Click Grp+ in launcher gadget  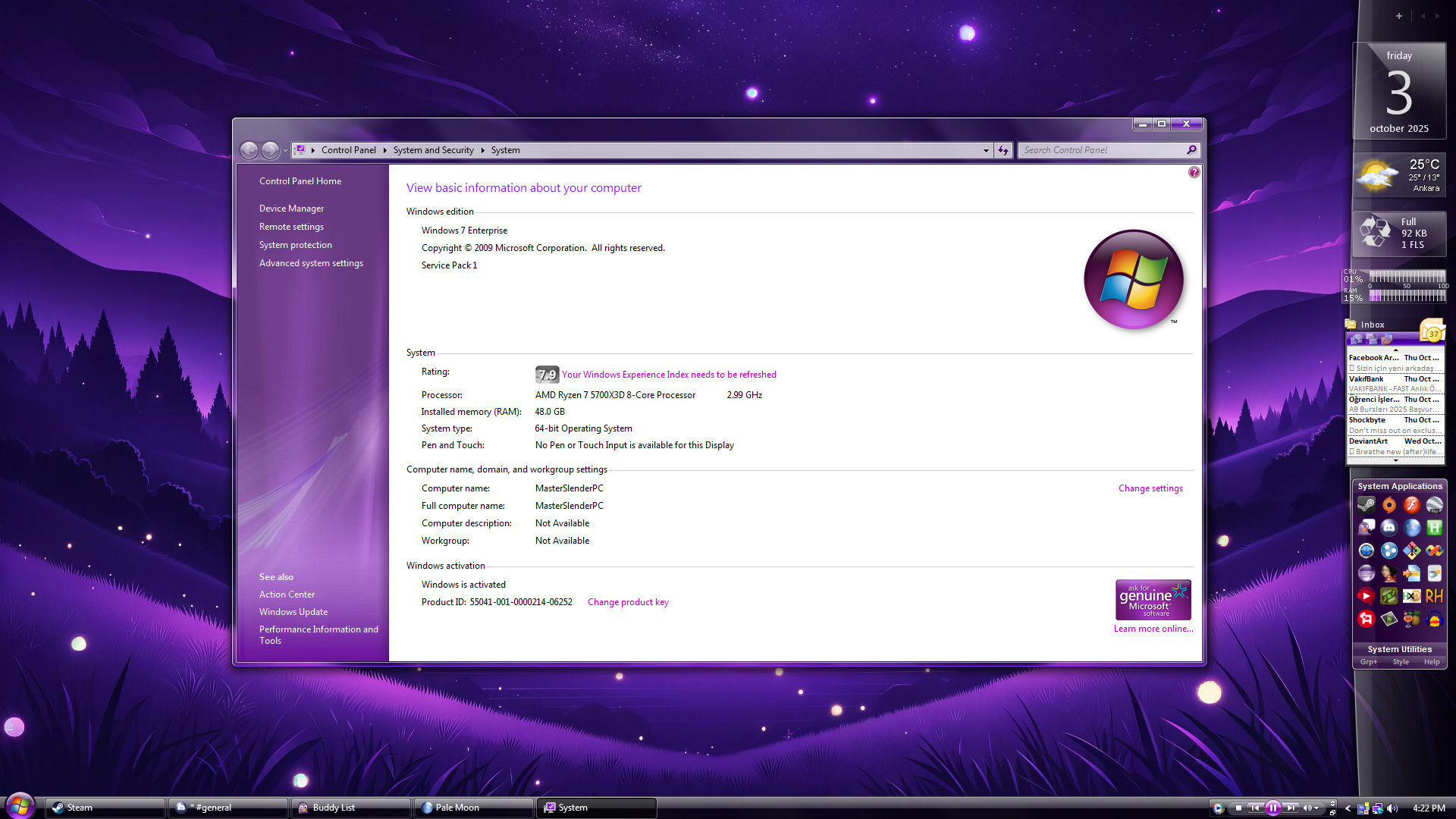[x=1368, y=662]
